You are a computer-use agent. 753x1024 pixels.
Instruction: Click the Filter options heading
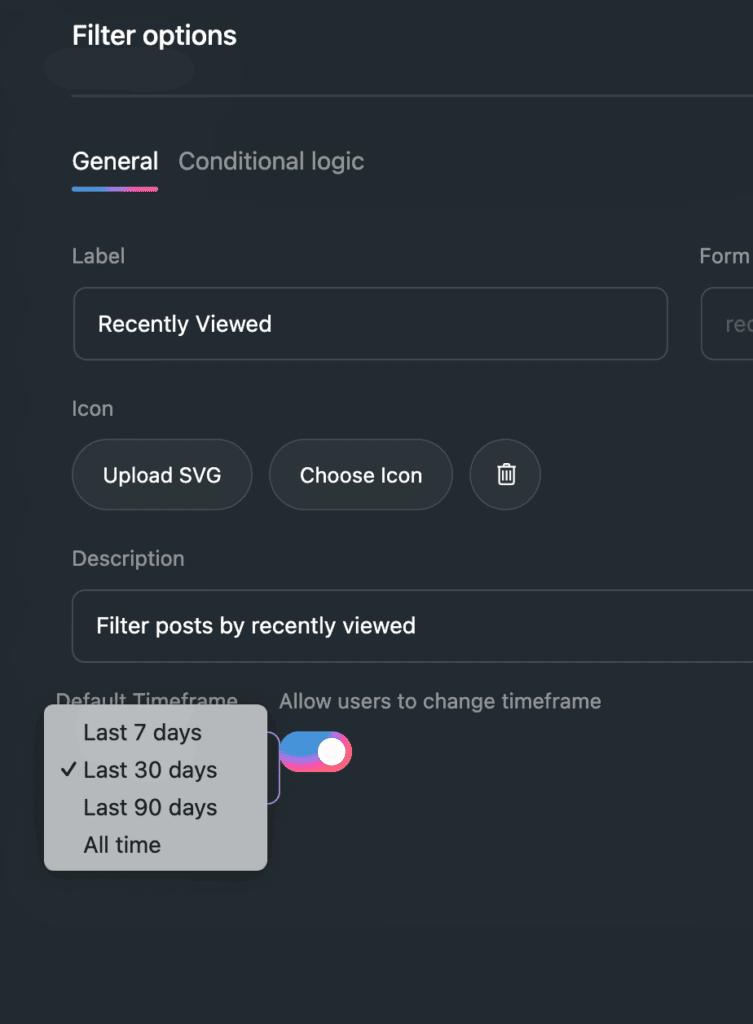tap(154, 36)
